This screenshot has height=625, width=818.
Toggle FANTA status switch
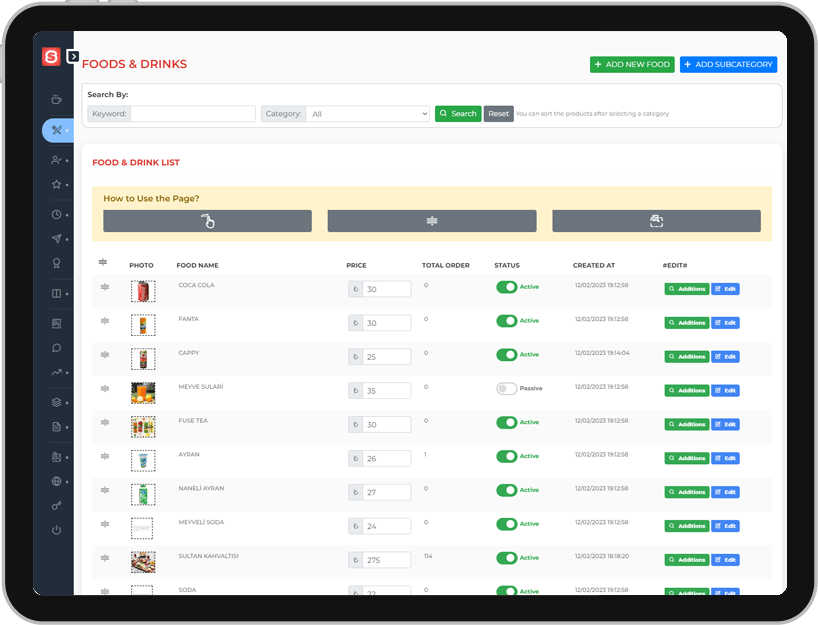coord(507,321)
